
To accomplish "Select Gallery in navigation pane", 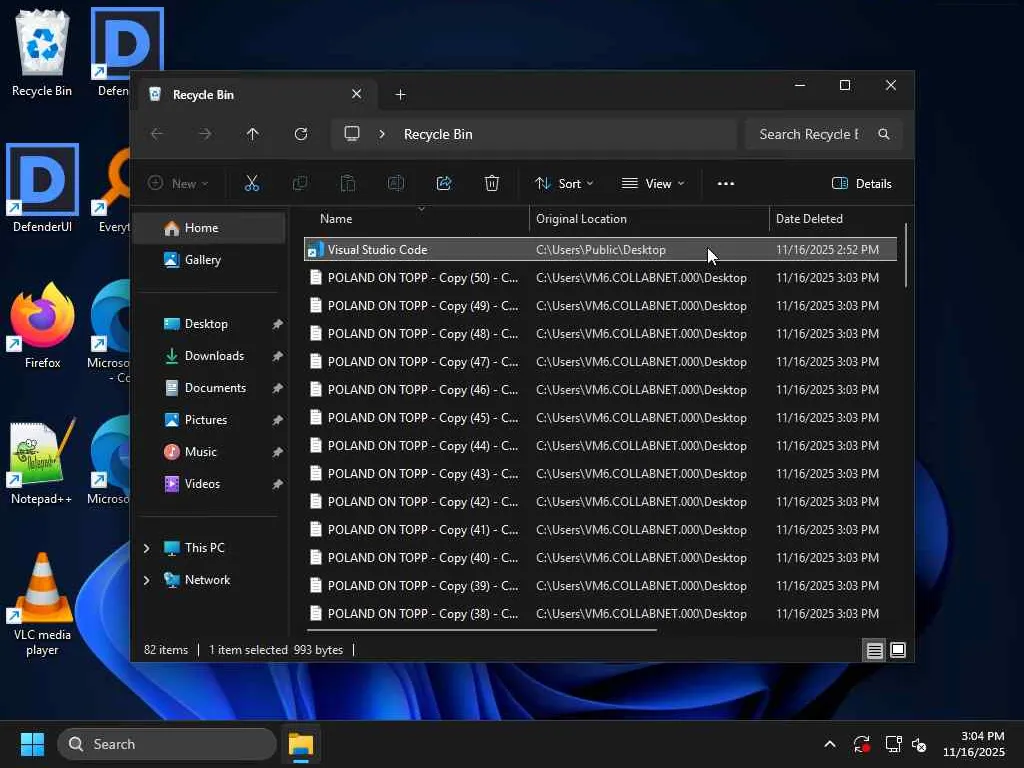I will click(210, 260).
